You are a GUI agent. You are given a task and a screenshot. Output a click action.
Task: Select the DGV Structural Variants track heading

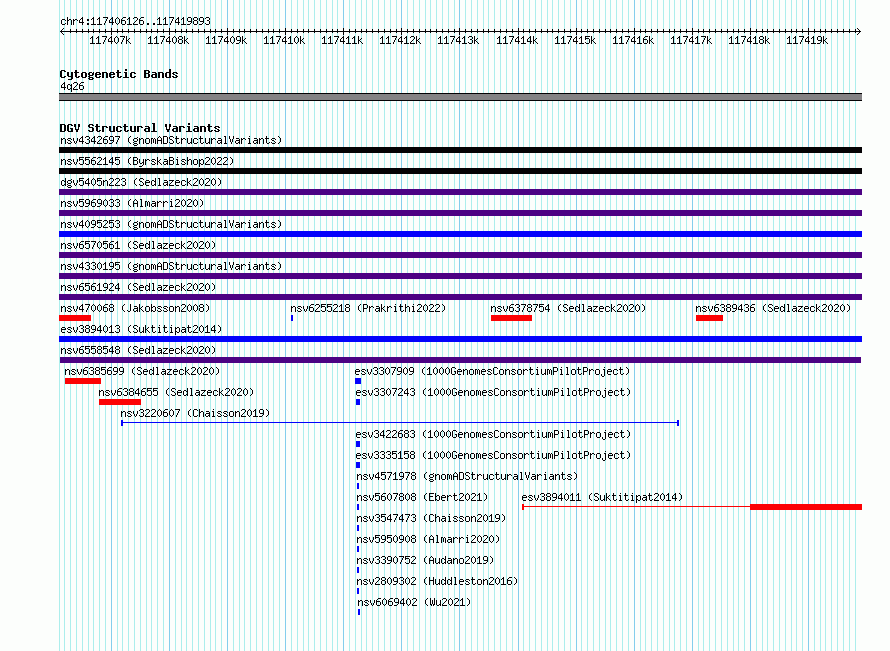pos(140,128)
